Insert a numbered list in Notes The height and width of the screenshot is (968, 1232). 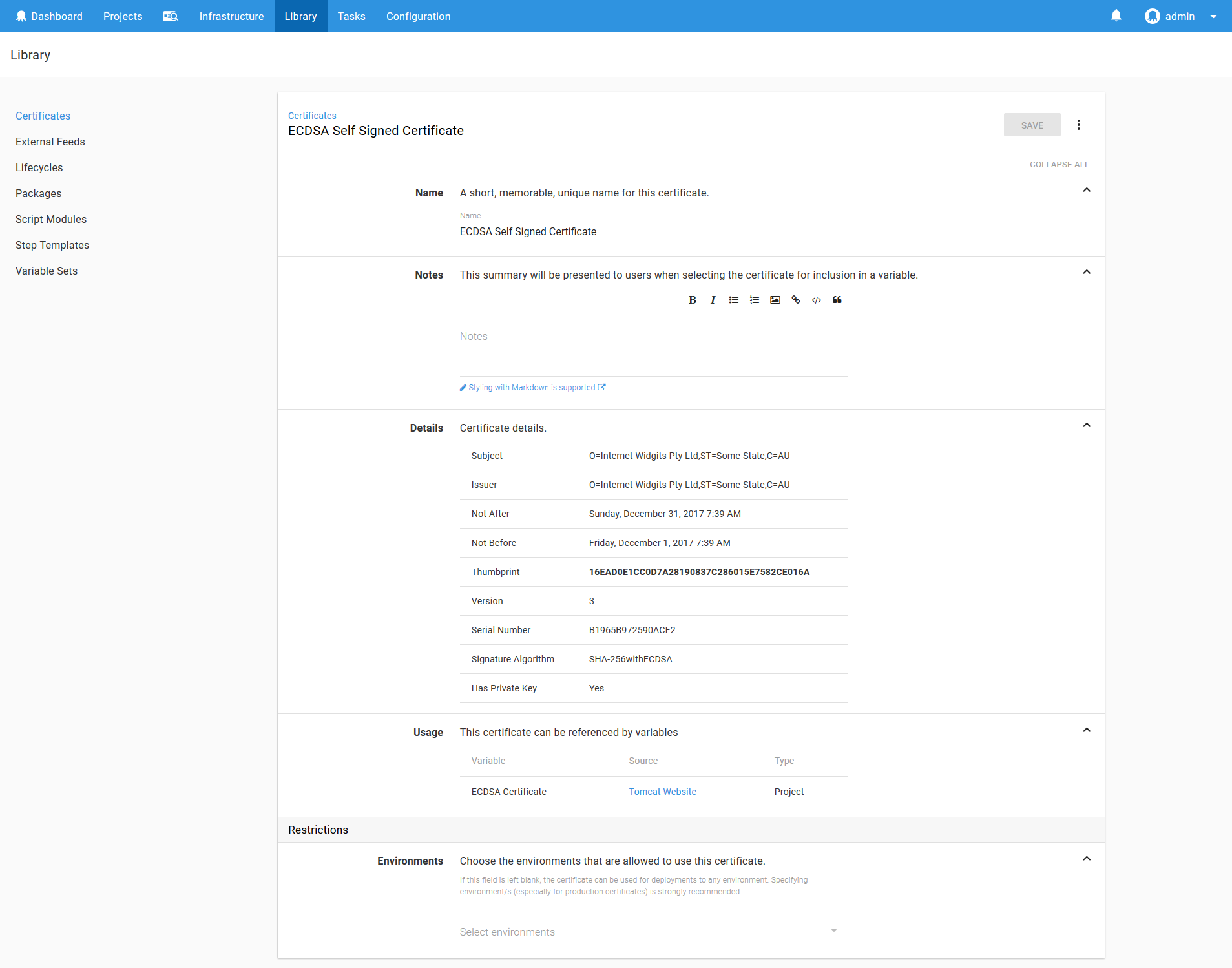(754, 300)
